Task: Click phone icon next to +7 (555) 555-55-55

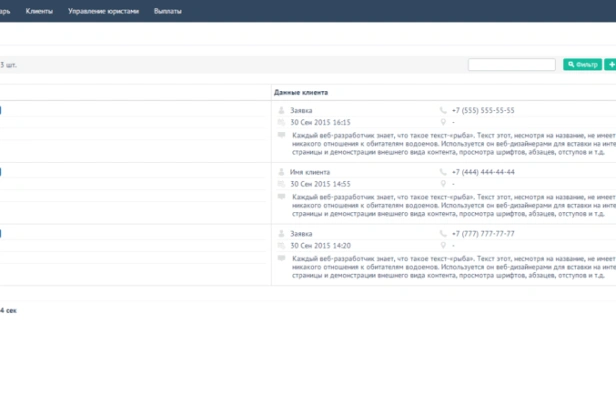Action: [443, 110]
